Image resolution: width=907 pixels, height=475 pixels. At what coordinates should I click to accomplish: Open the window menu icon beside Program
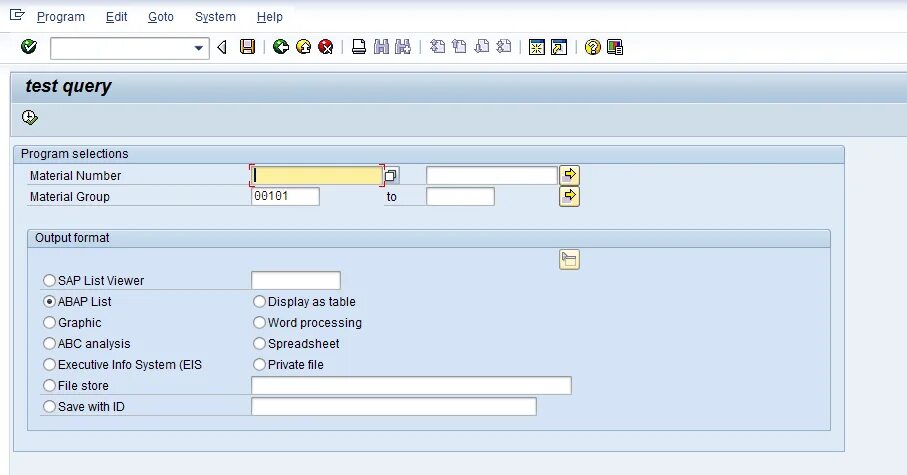[x=17, y=15]
